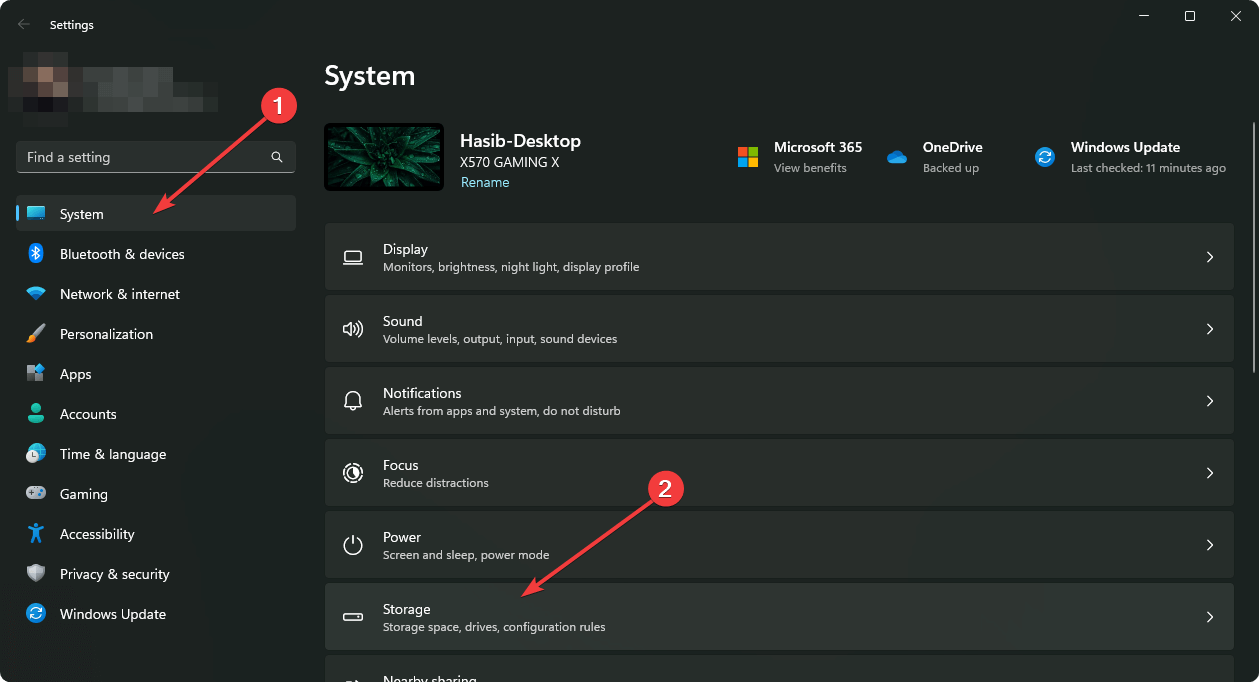Click the search magnifier icon
Viewport: 1259px width, 682px height.
pyautogui.click(x=277, y=157)
